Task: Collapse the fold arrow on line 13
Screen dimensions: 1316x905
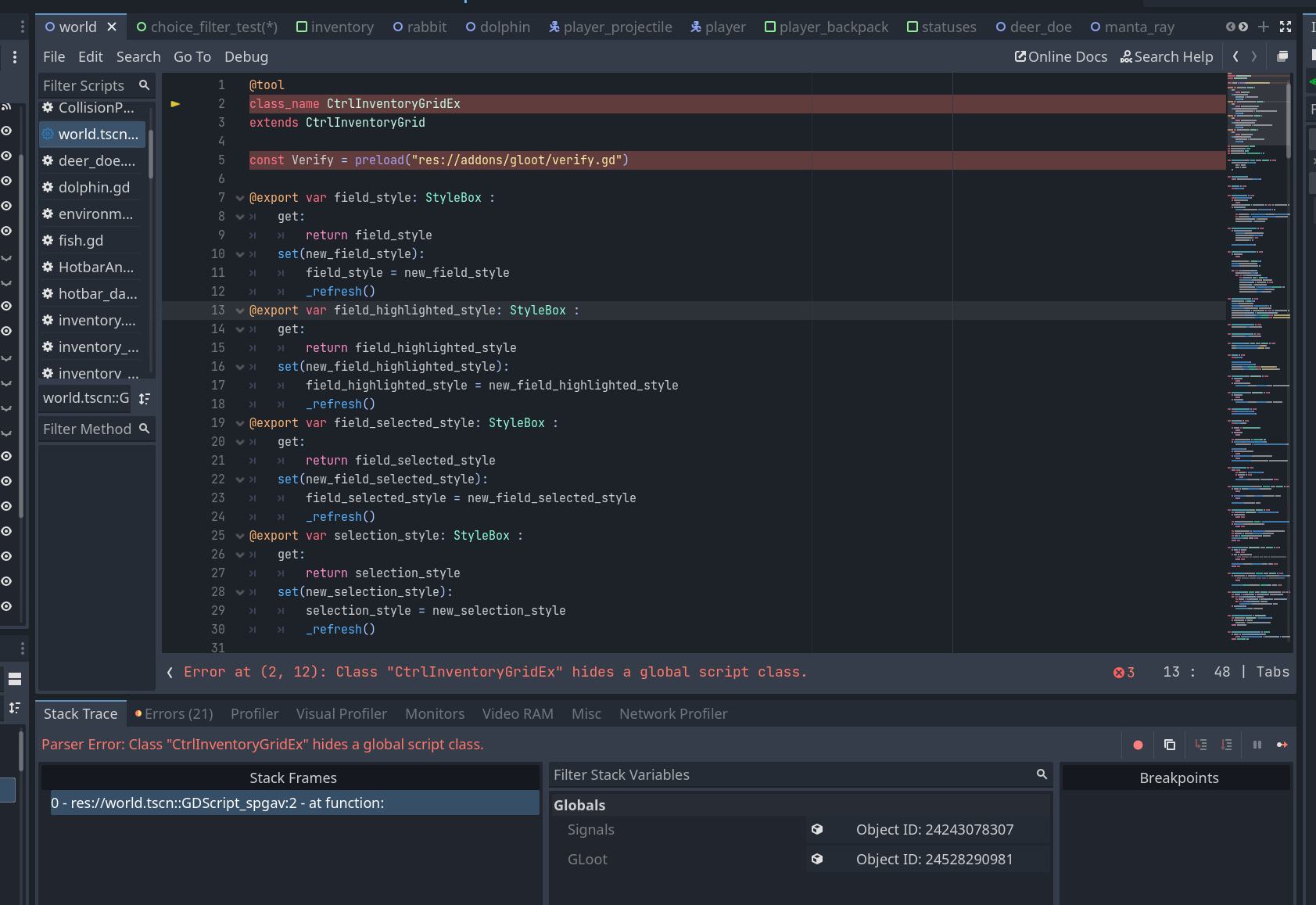Action: 238,310
